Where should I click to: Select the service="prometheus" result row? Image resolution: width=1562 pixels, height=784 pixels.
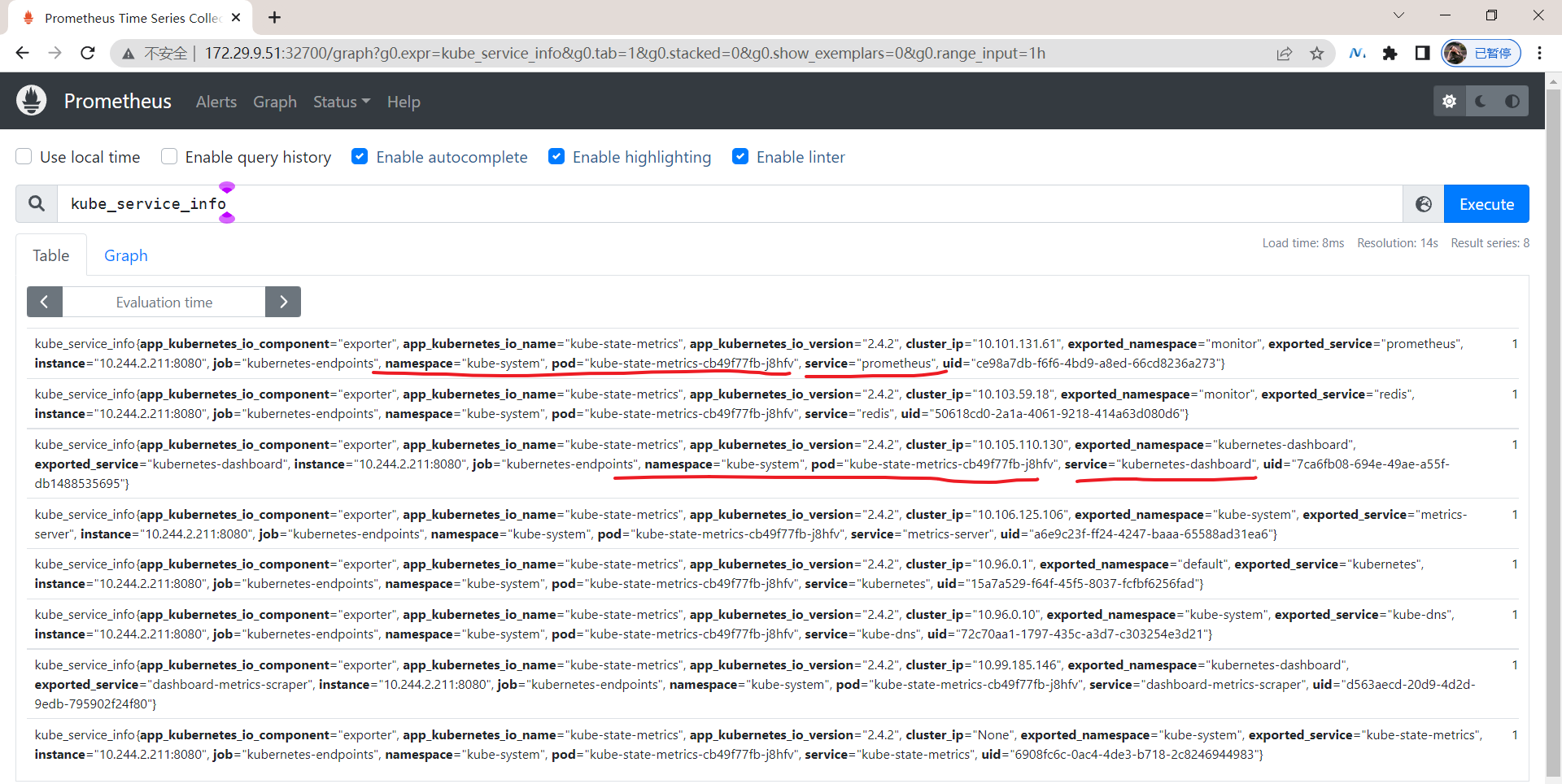coord(773,354)
